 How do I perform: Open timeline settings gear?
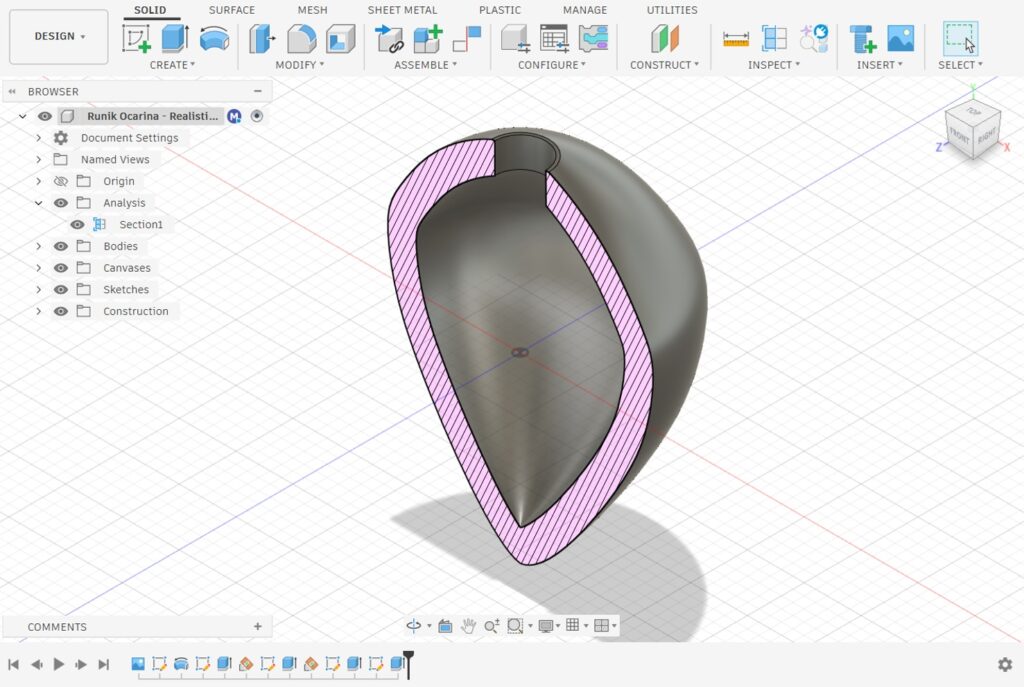1005,664
